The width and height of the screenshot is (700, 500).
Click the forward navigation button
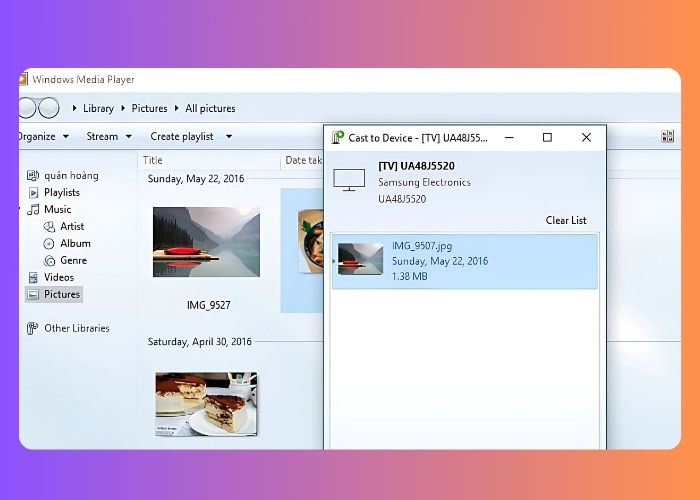(x=48, y=108)
